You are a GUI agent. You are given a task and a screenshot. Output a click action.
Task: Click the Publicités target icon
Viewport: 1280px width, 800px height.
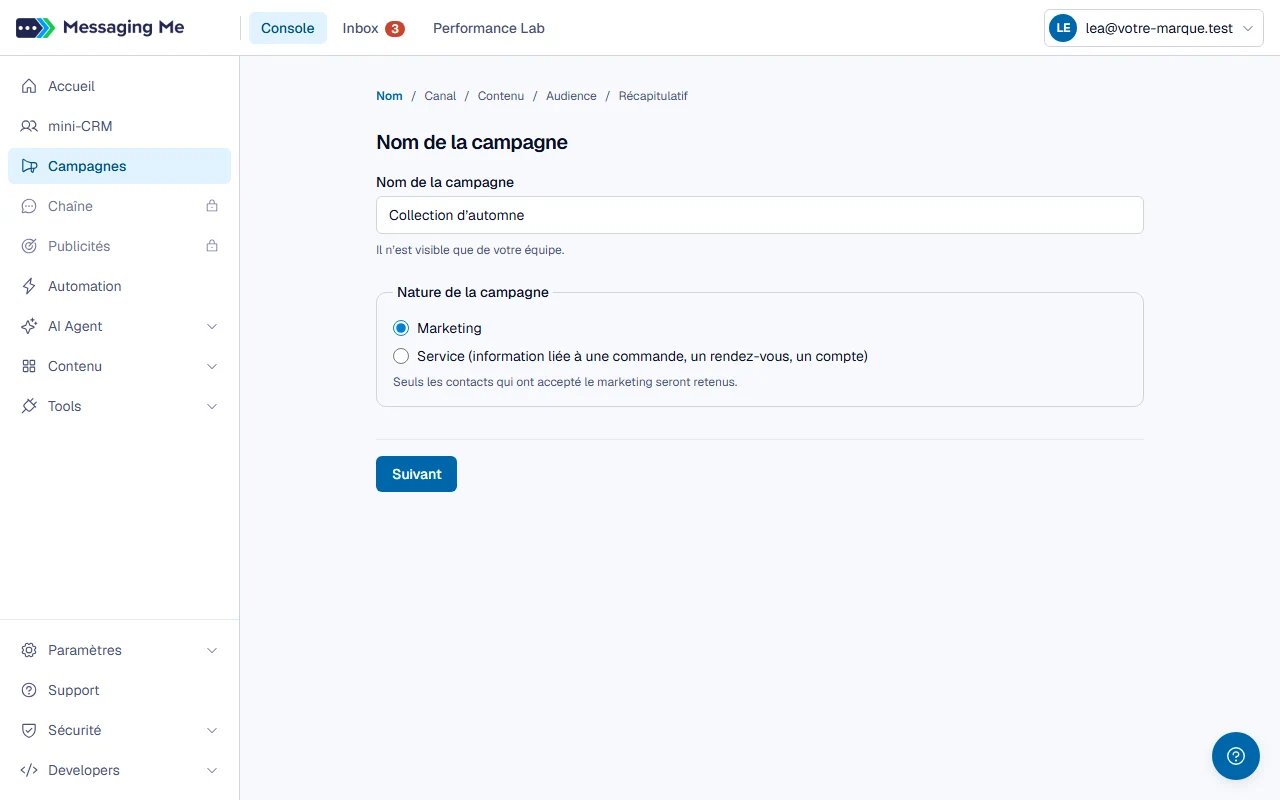pyautogui.click(x=29, y=246)
